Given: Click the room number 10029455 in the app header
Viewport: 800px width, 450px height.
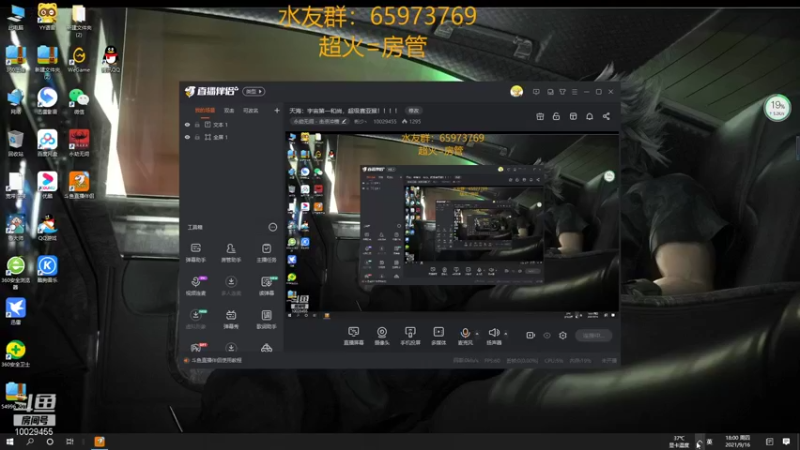Looking at the screenshot, I should 385,121.
